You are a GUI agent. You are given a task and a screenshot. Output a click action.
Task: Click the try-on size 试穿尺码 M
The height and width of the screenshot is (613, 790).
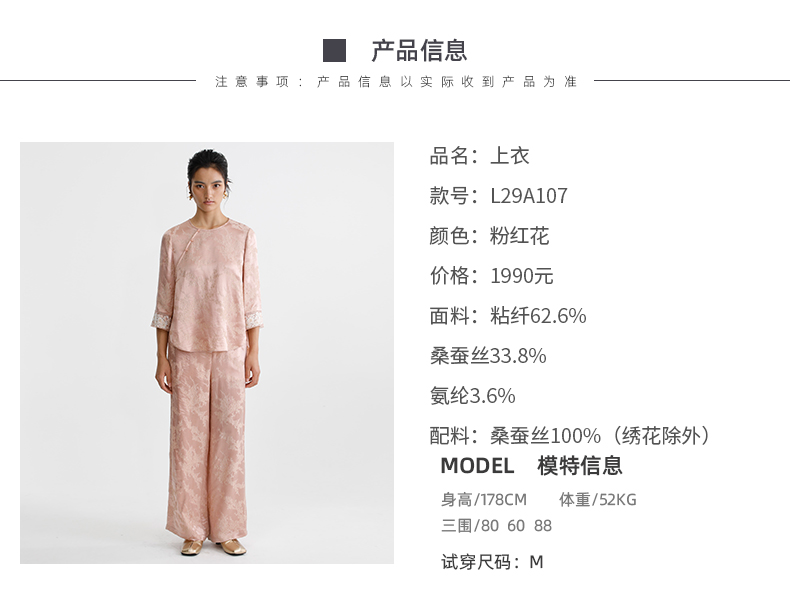(492, 562)
